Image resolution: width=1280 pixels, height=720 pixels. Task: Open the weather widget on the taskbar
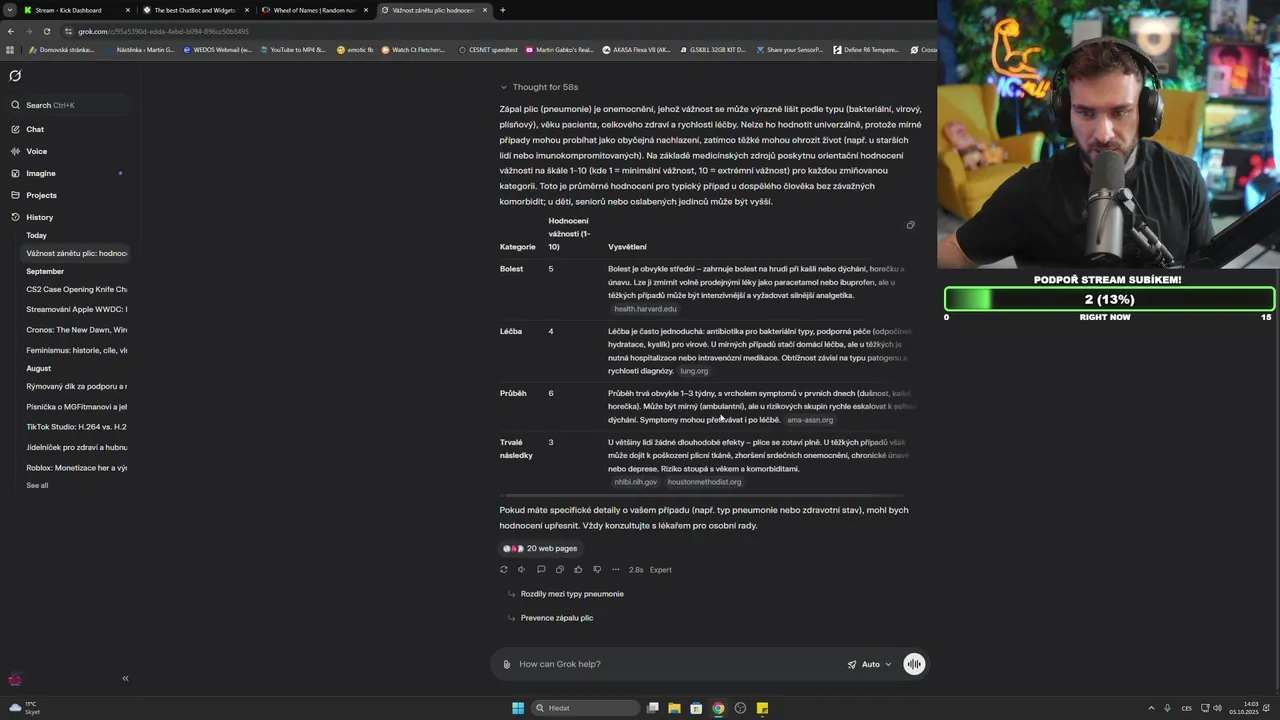[25, 708]
